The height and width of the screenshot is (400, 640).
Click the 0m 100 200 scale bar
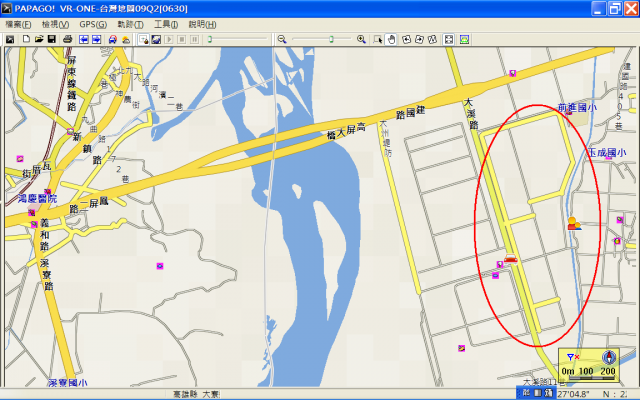tap(589, 372)
